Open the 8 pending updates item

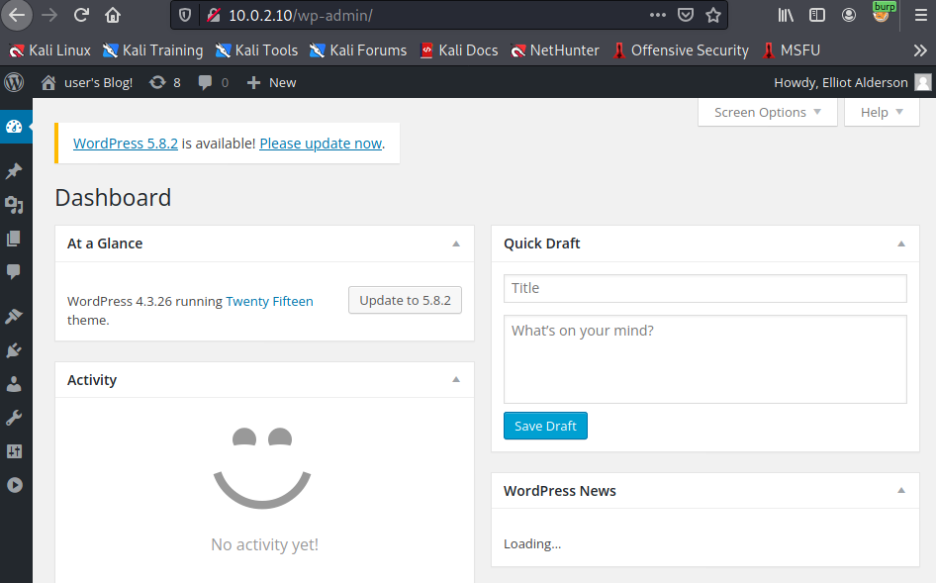[x=165, y=82]
